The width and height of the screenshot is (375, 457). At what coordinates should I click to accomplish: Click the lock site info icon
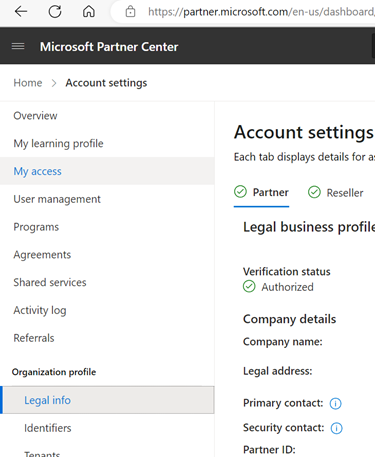[130, 12]
